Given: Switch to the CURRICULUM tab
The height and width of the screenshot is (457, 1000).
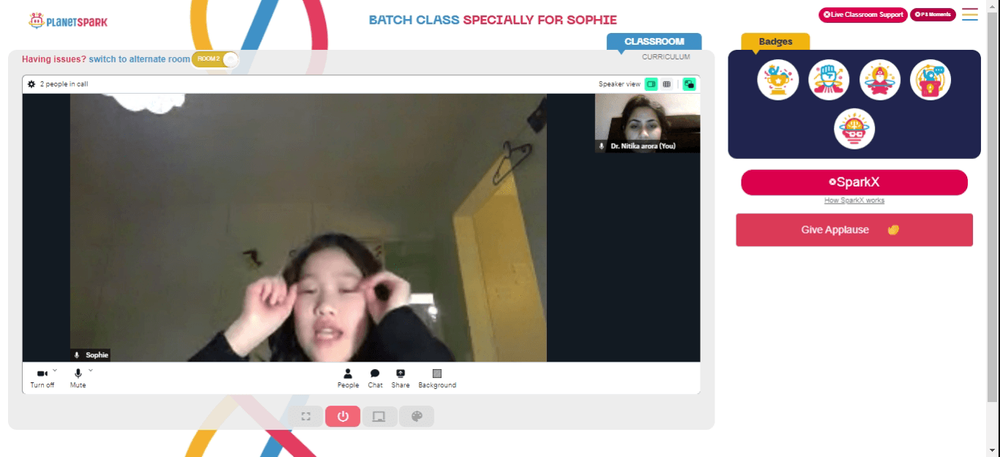Looking at the screenshot, I should point(666,57).
